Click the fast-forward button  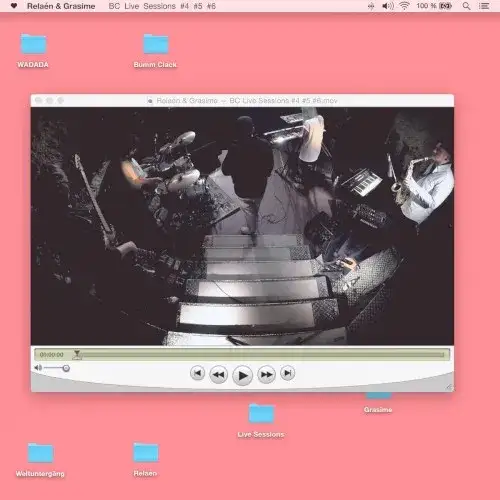click(266, 374)
